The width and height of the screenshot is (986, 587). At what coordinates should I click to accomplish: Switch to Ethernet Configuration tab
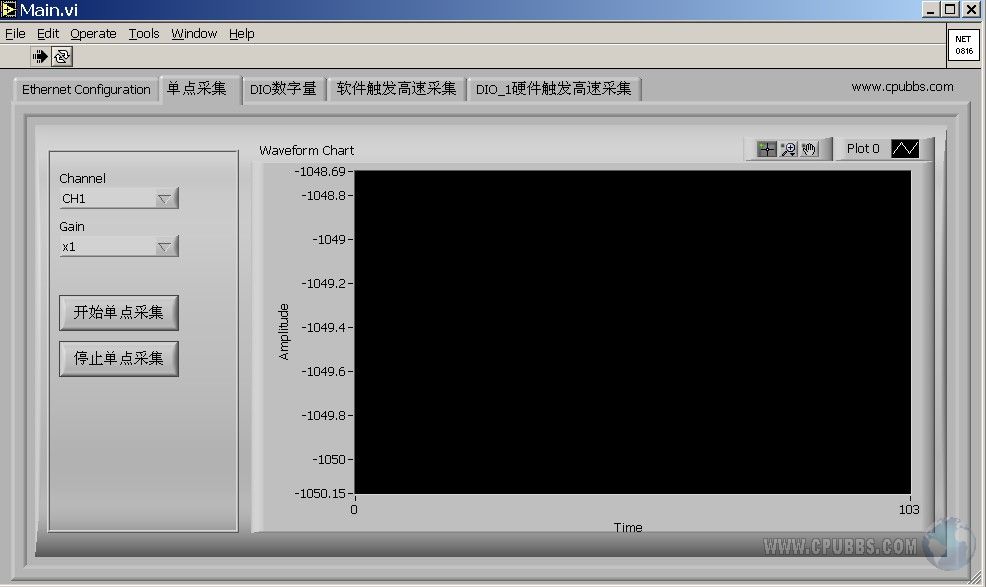point(86,89)
